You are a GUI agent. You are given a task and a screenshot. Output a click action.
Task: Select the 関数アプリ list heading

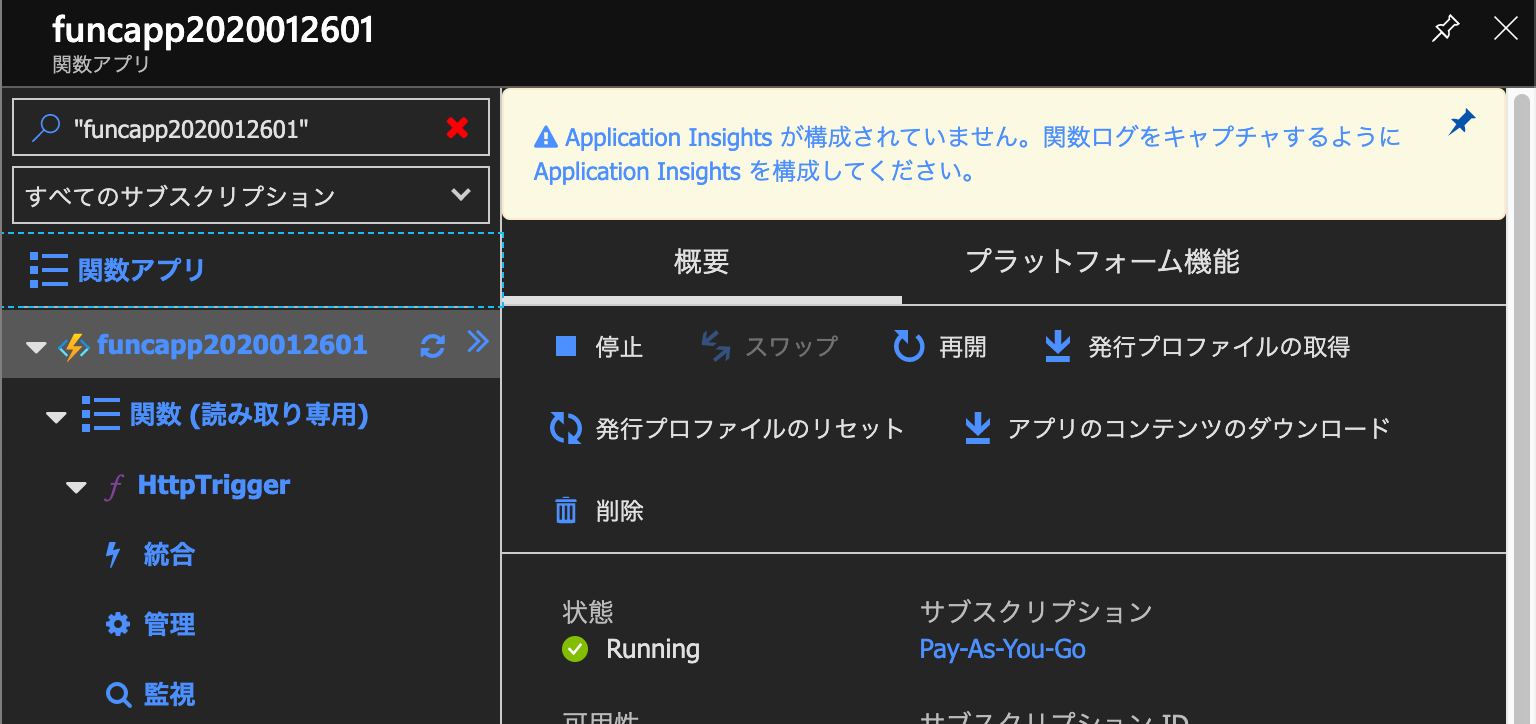[x=141, y=270]
